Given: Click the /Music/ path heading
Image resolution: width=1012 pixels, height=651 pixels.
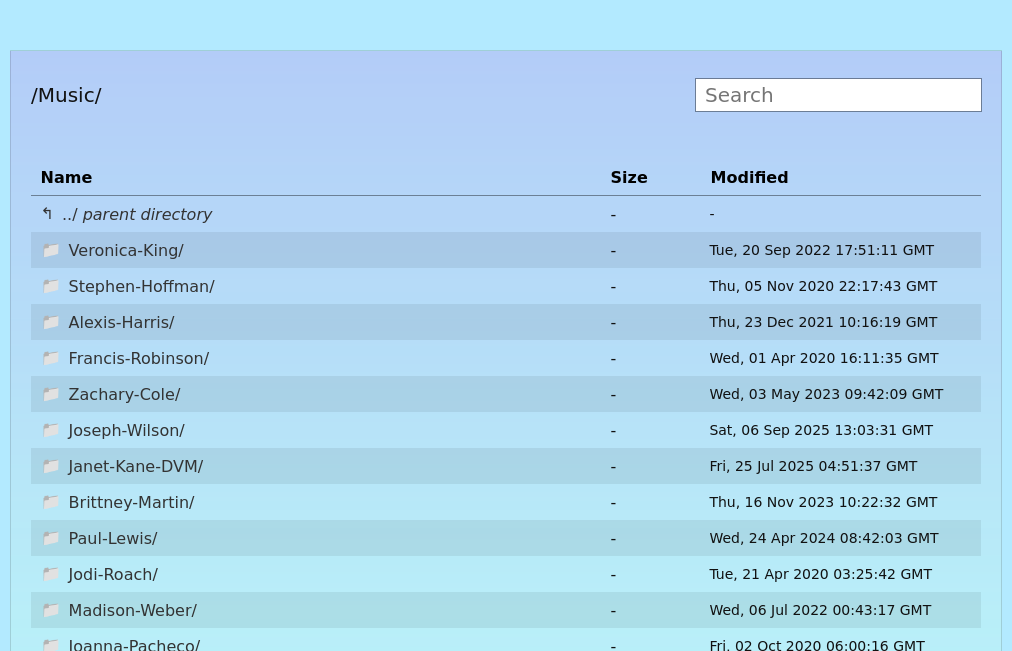Looking at the screenshot, I should pos(66,95).
